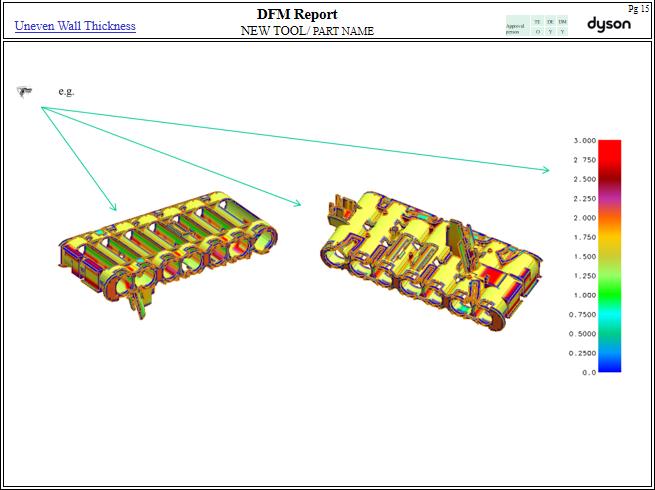Screen dimensions: 655x490
Task: Click the O value under TE
Action: click(537, 31)
